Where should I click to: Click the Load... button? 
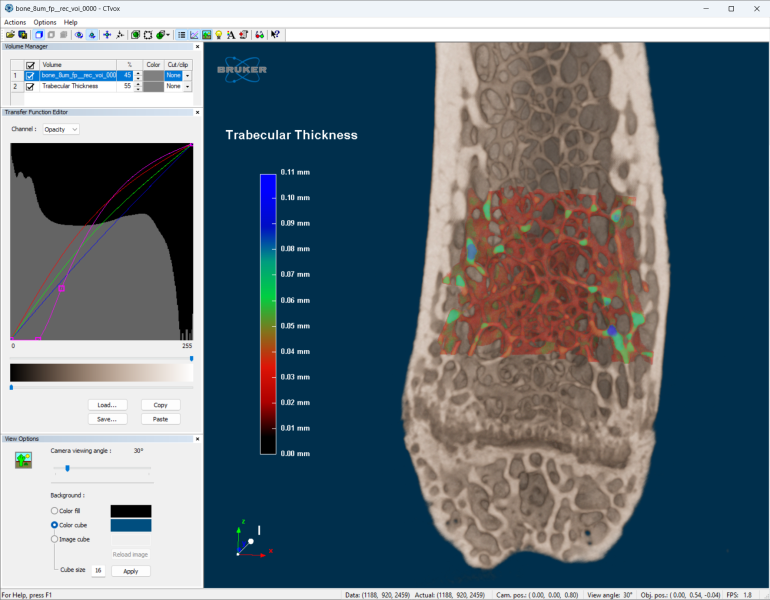(107, 405)
